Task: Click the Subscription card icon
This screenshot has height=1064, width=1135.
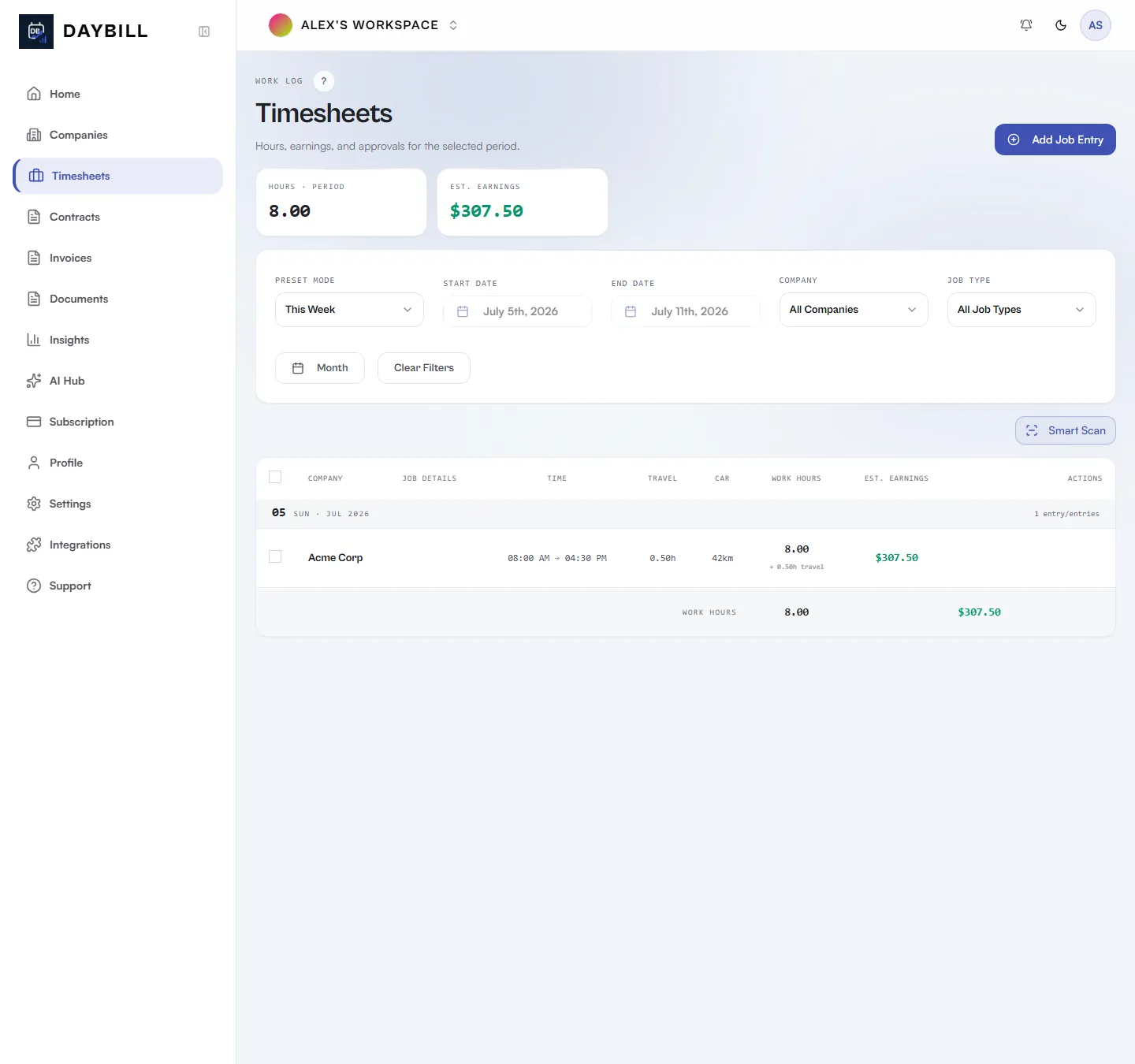Action: (34, 422)
